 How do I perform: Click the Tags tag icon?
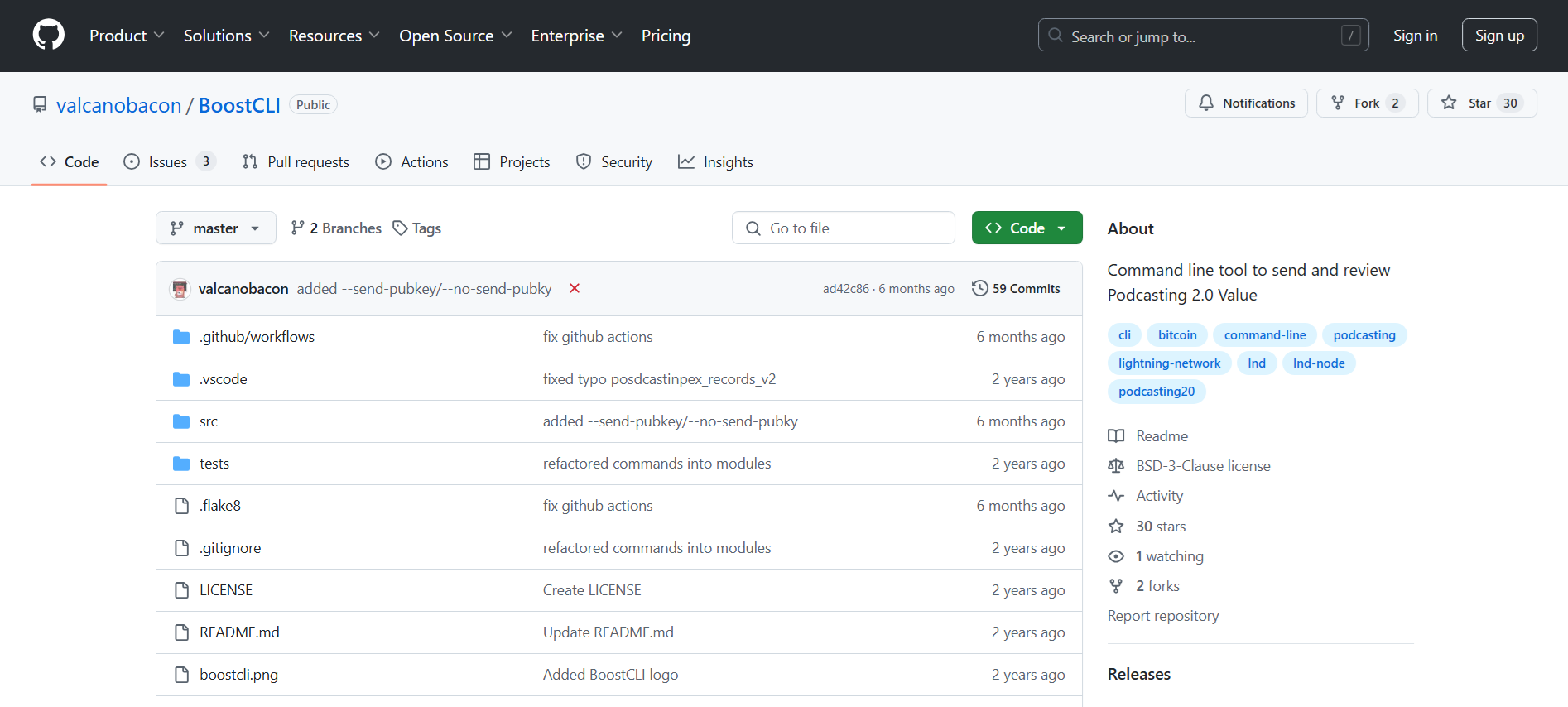pos(400,228)
